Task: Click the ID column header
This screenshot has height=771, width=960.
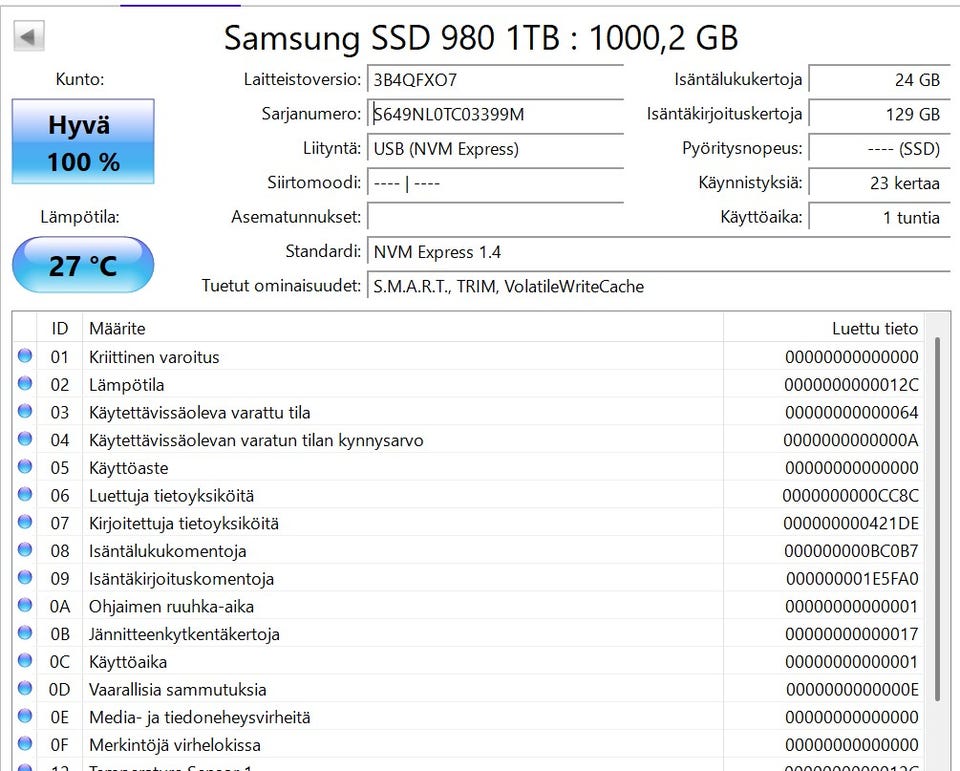Action: coord(60,328)
